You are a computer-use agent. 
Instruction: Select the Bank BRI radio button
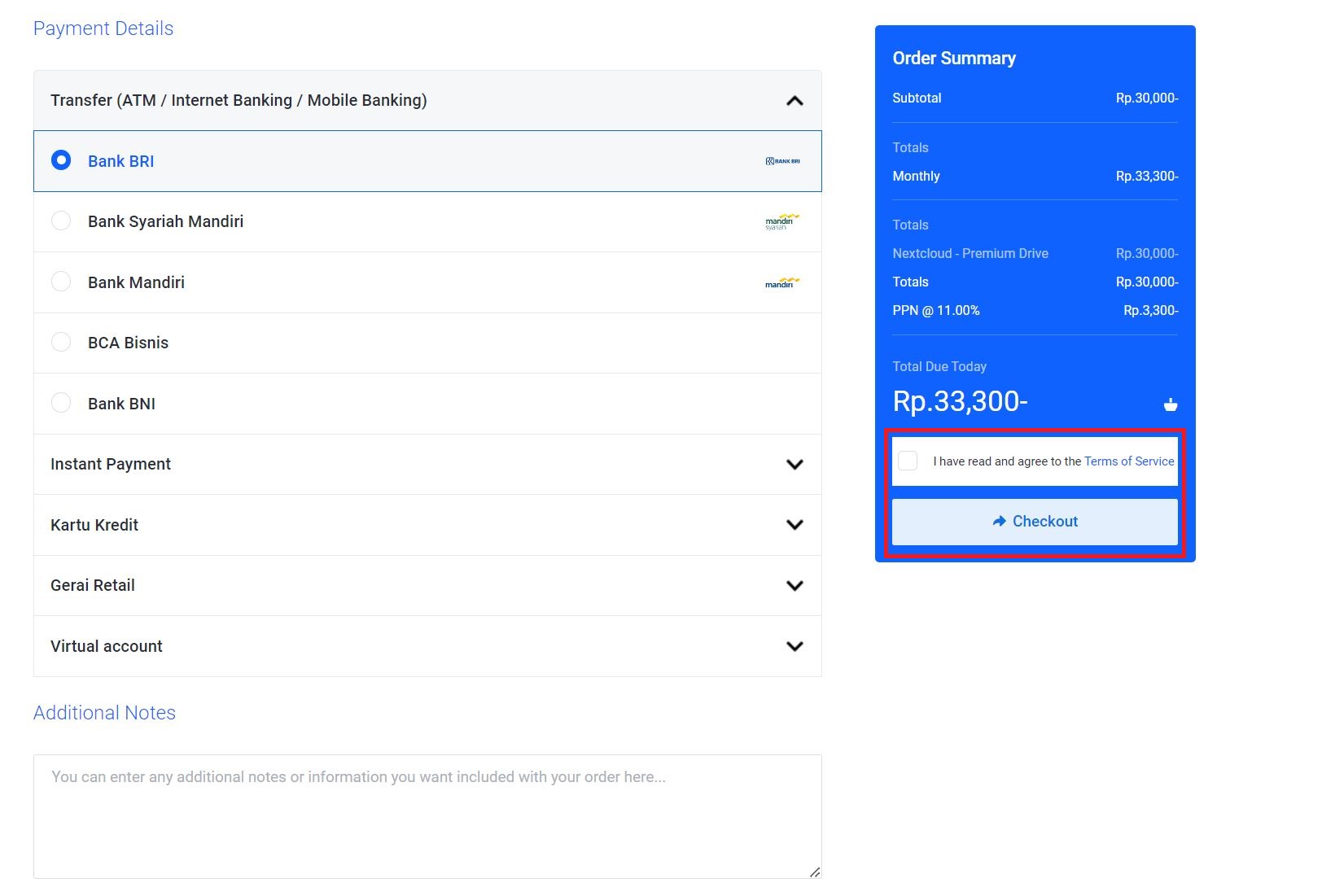click(61, 160)
